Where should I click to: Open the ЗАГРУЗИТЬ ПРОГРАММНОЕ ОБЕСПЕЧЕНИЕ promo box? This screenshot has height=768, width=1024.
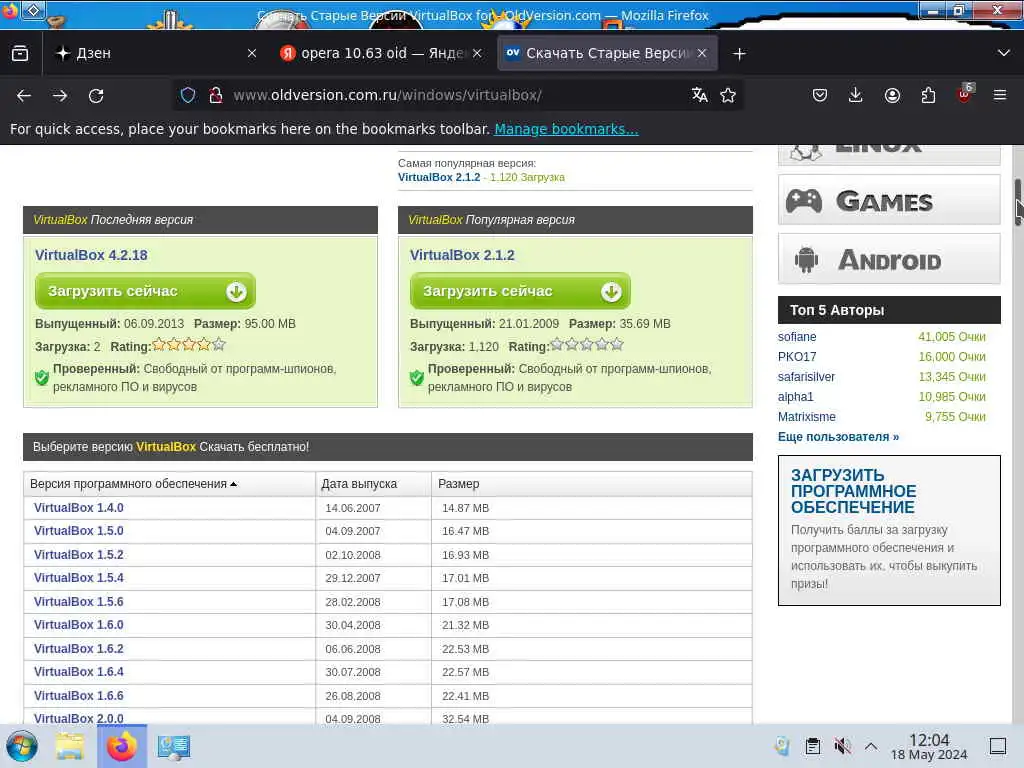(889, 530)
